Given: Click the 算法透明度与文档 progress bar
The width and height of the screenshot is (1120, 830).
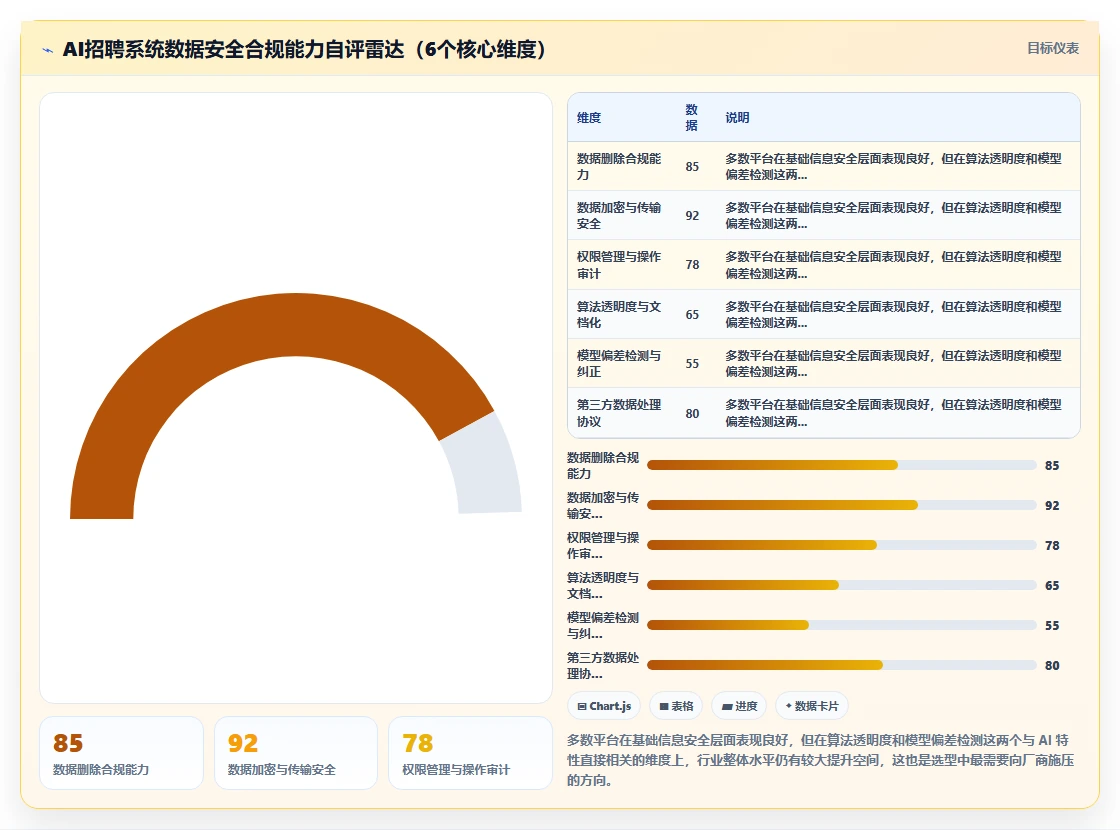Looking at the screenshot, I should click(841, 585).
